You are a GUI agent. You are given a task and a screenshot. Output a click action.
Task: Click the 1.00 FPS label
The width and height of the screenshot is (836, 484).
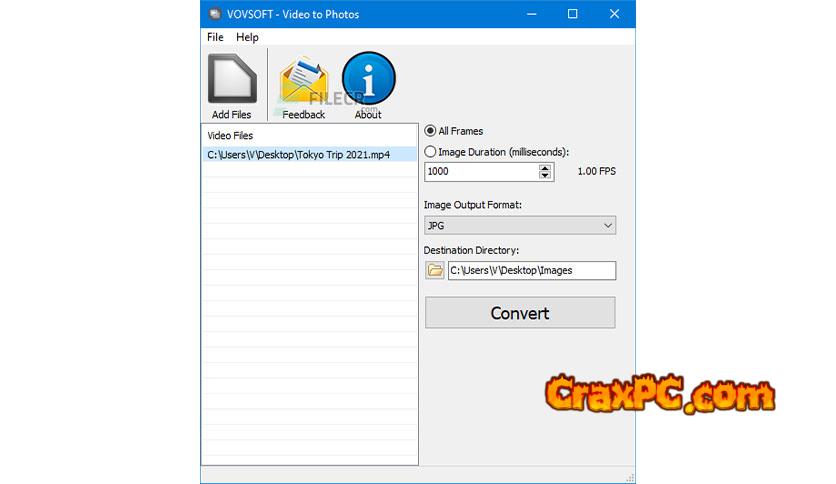click(x=597, y=171)
